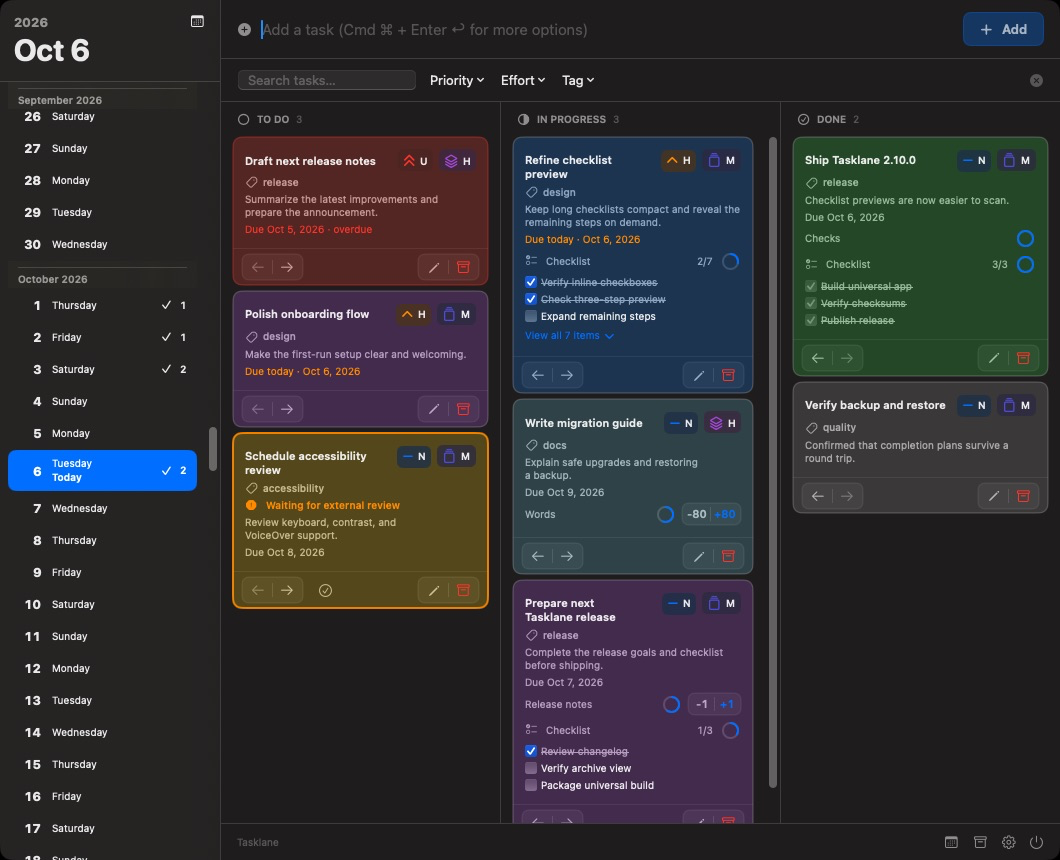Click the Release notes progress ring
This screenshot has width=1060, height=860.
(671, 704)
